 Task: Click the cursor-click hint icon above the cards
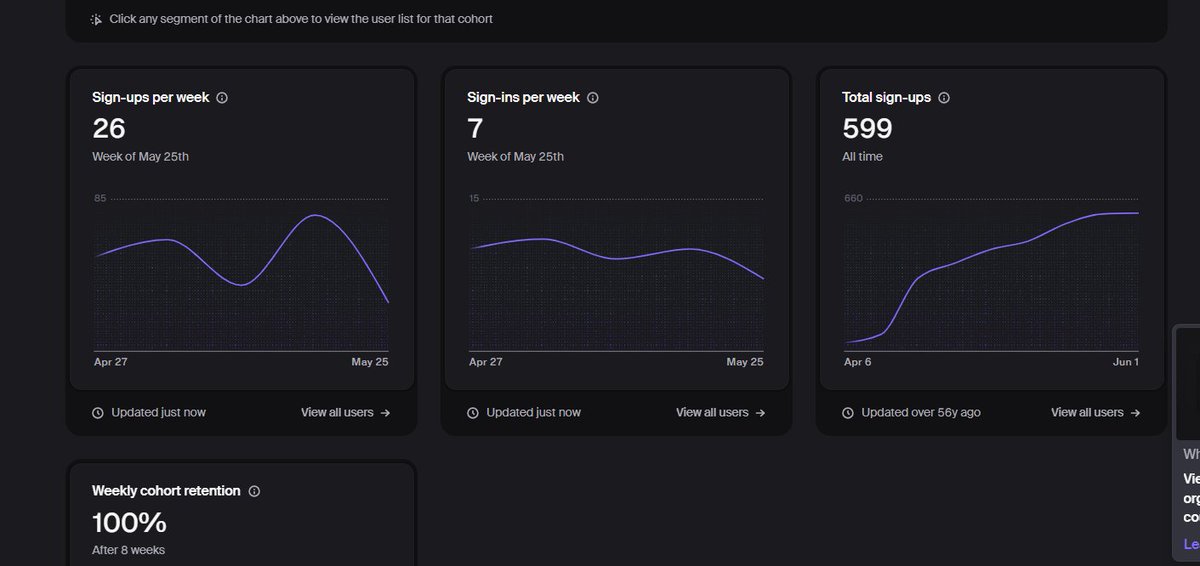96,19
